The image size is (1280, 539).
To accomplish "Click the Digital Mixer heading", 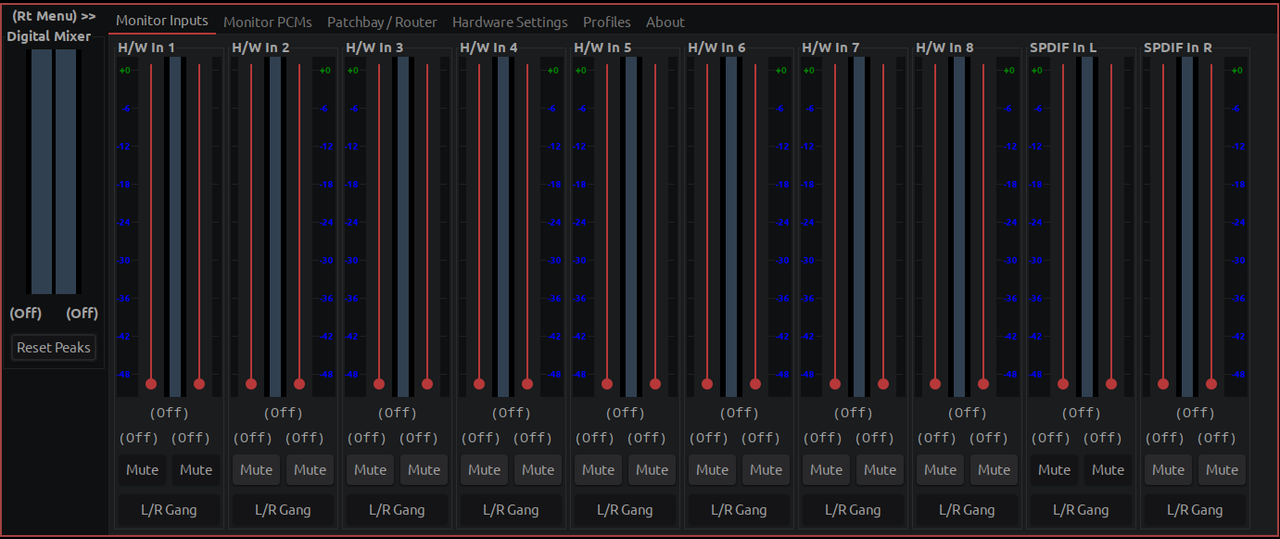I will [49, 36].
